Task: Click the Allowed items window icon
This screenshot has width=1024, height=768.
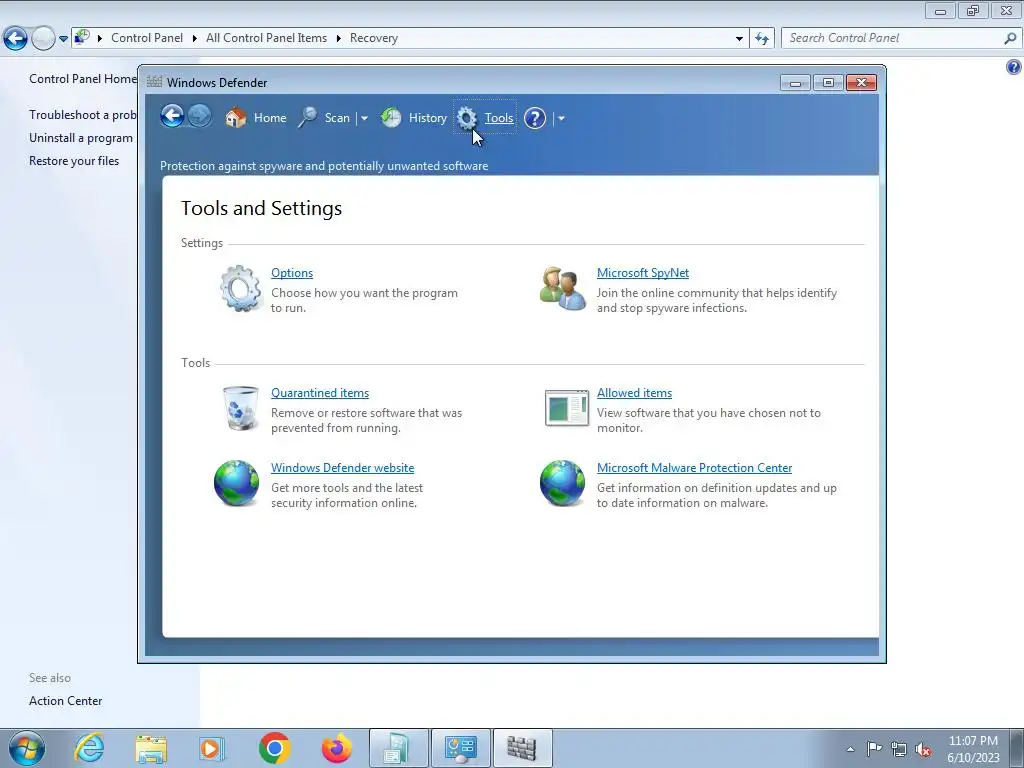Action: click(566, 408)
